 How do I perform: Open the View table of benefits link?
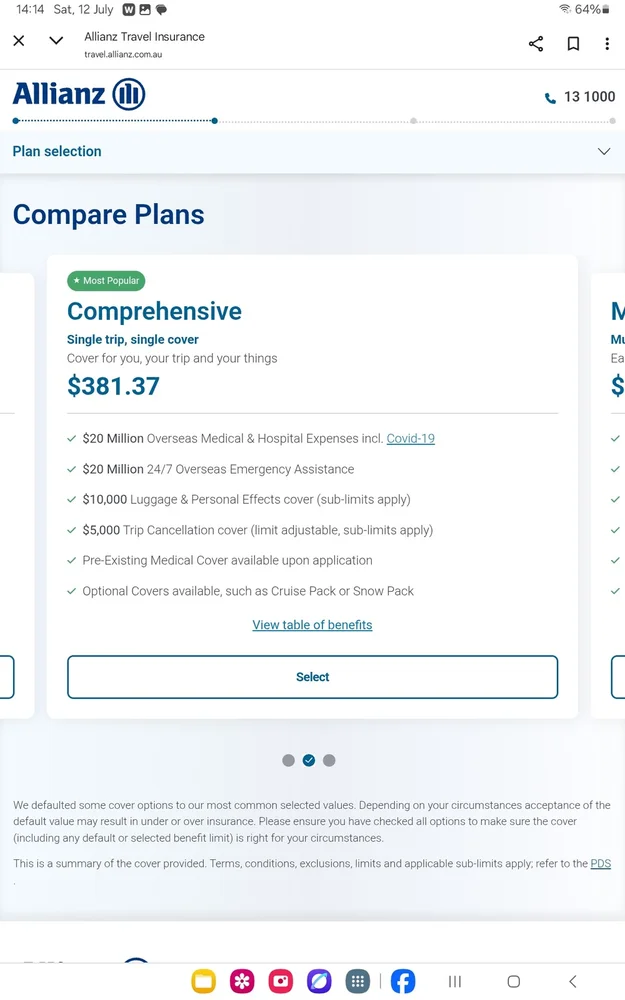(x=312, y=625)
